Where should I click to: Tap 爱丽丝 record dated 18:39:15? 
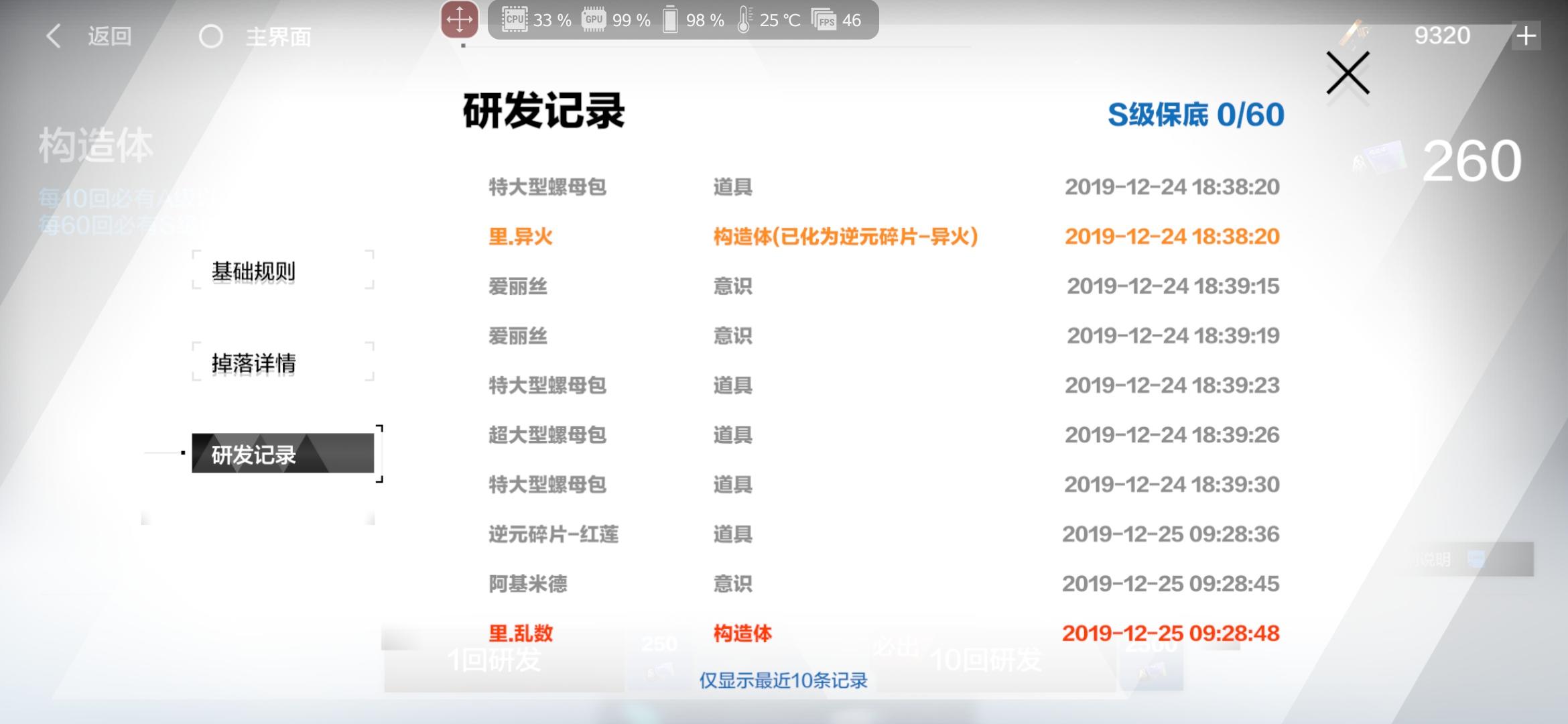517,286
